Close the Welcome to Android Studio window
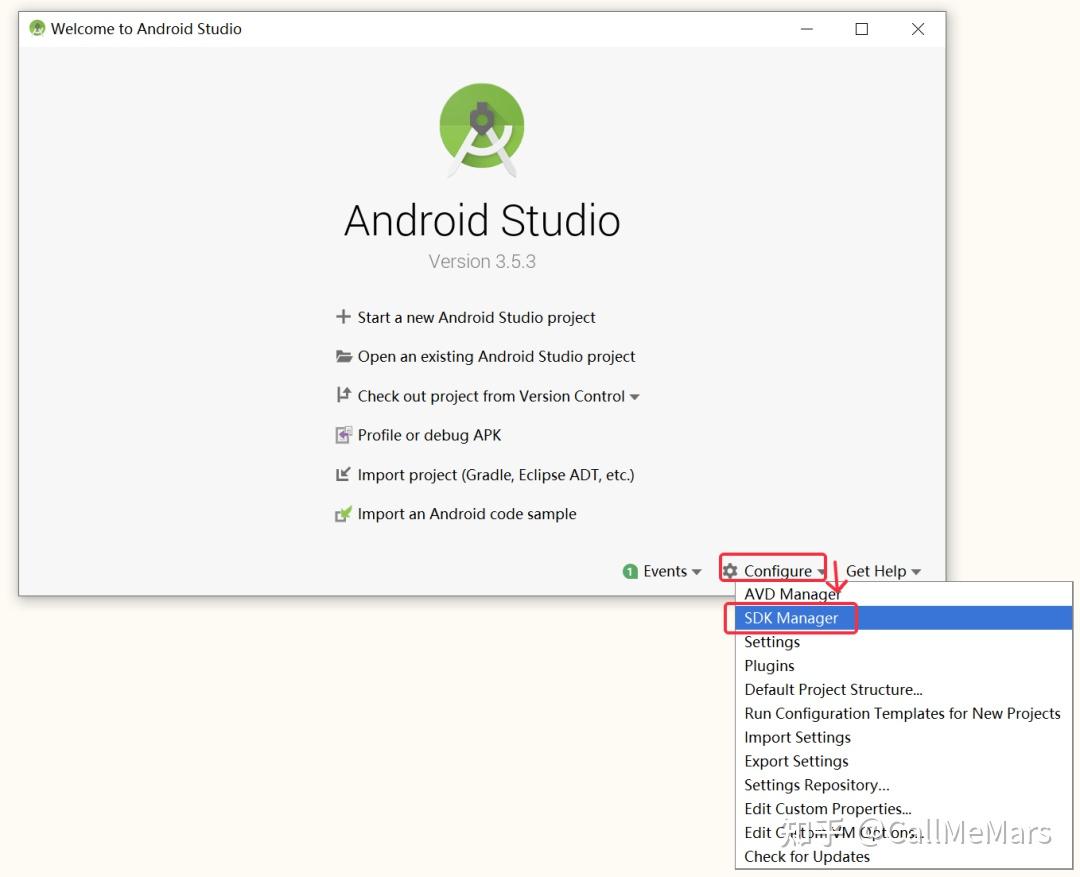 917,29
